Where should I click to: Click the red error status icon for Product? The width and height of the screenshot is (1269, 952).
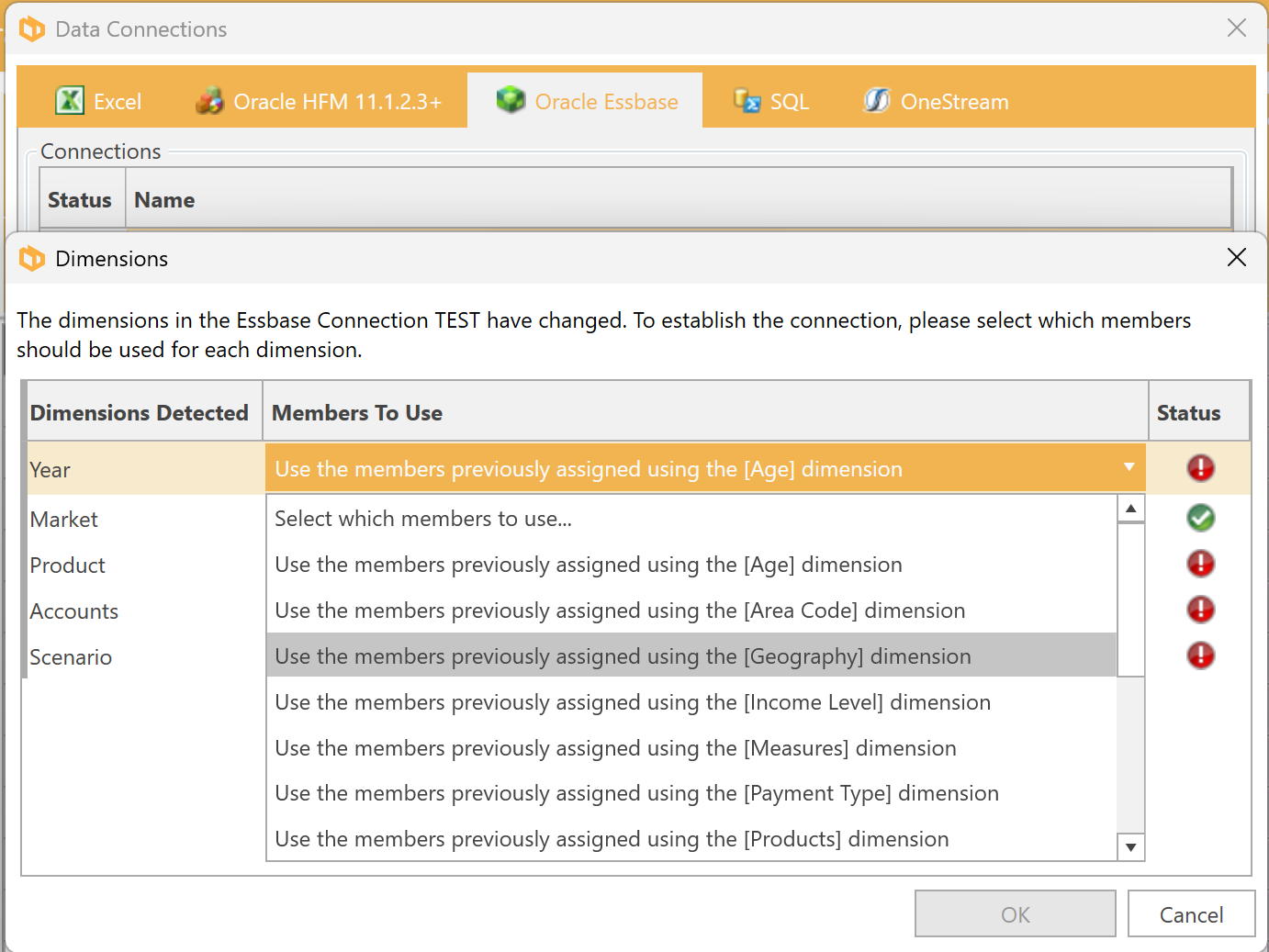coord(1200,564)
